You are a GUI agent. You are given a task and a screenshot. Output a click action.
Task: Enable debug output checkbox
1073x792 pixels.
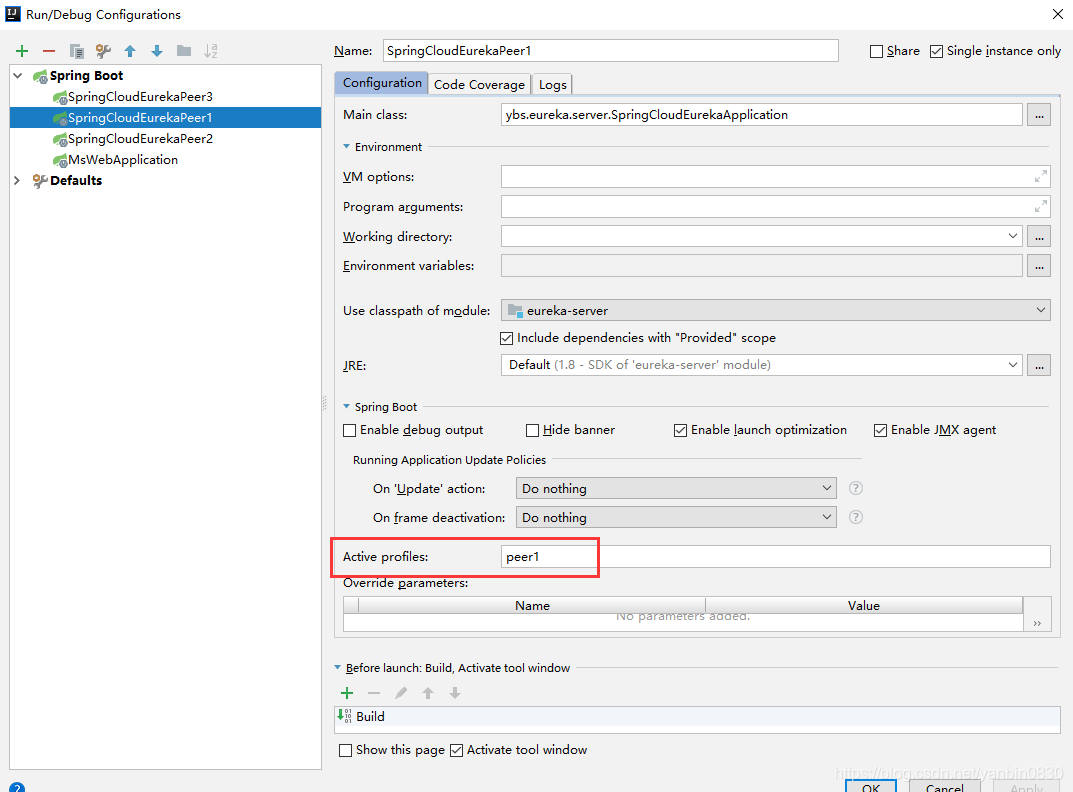pos(350,431)
